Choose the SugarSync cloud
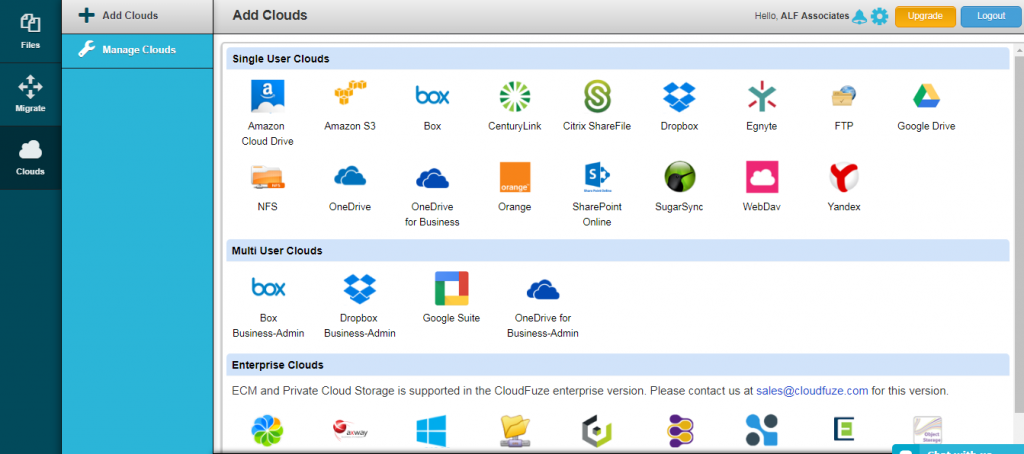This screenshot has width=1024, height=454. click(679, 177)
